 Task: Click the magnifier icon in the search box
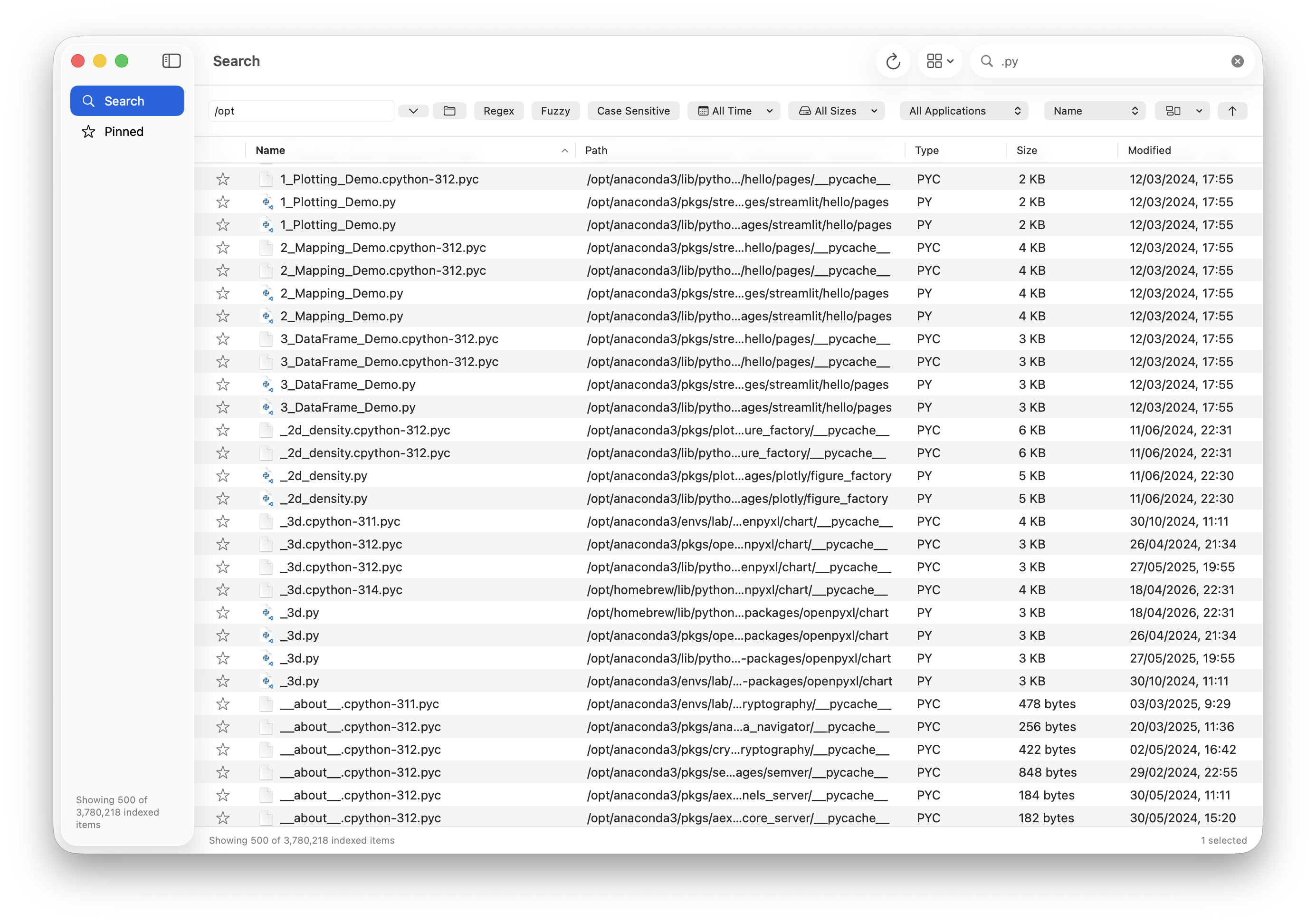(x=986, y=61)
